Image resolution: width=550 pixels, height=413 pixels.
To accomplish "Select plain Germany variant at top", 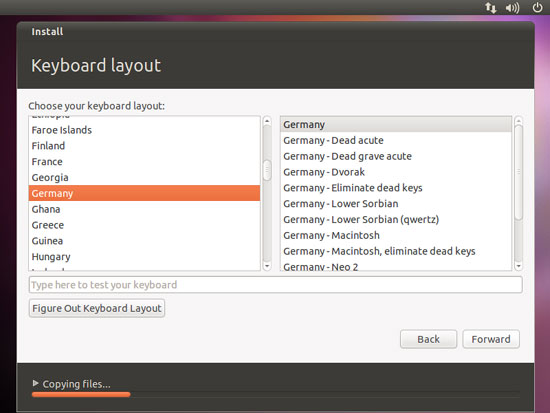I will pos(396,124).
